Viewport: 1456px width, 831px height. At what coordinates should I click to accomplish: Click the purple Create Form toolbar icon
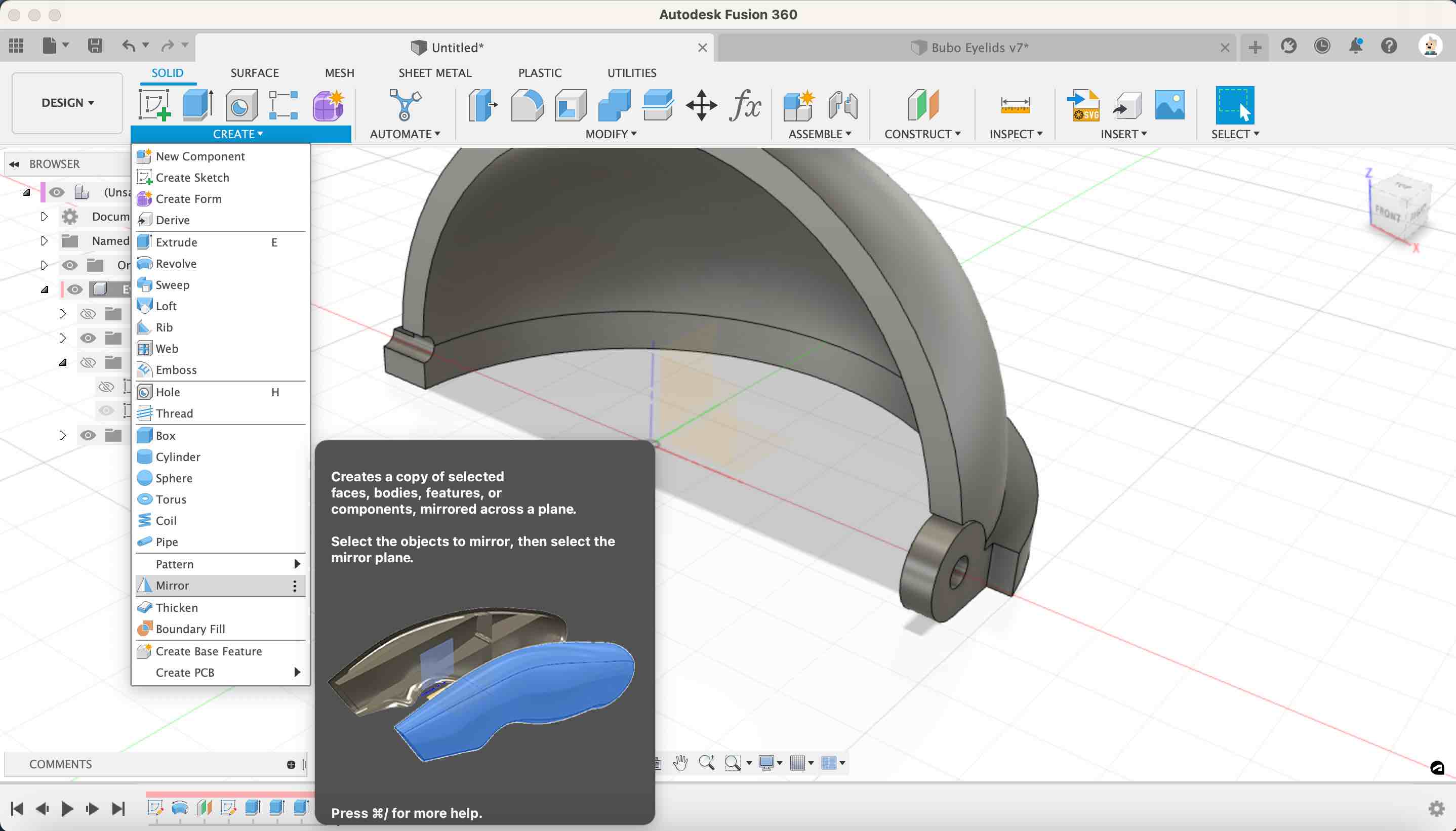click(328, 105)
